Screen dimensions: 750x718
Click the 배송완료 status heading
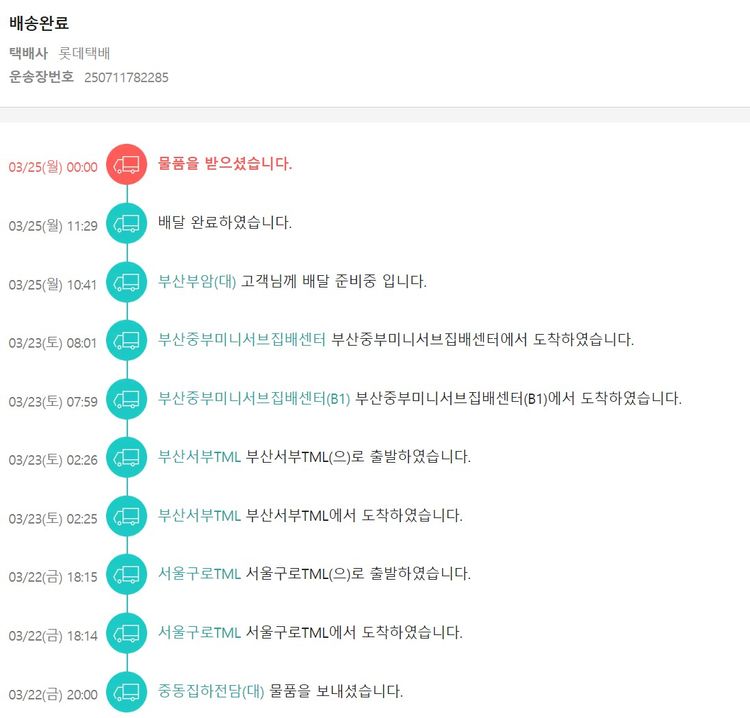point(39,23)
